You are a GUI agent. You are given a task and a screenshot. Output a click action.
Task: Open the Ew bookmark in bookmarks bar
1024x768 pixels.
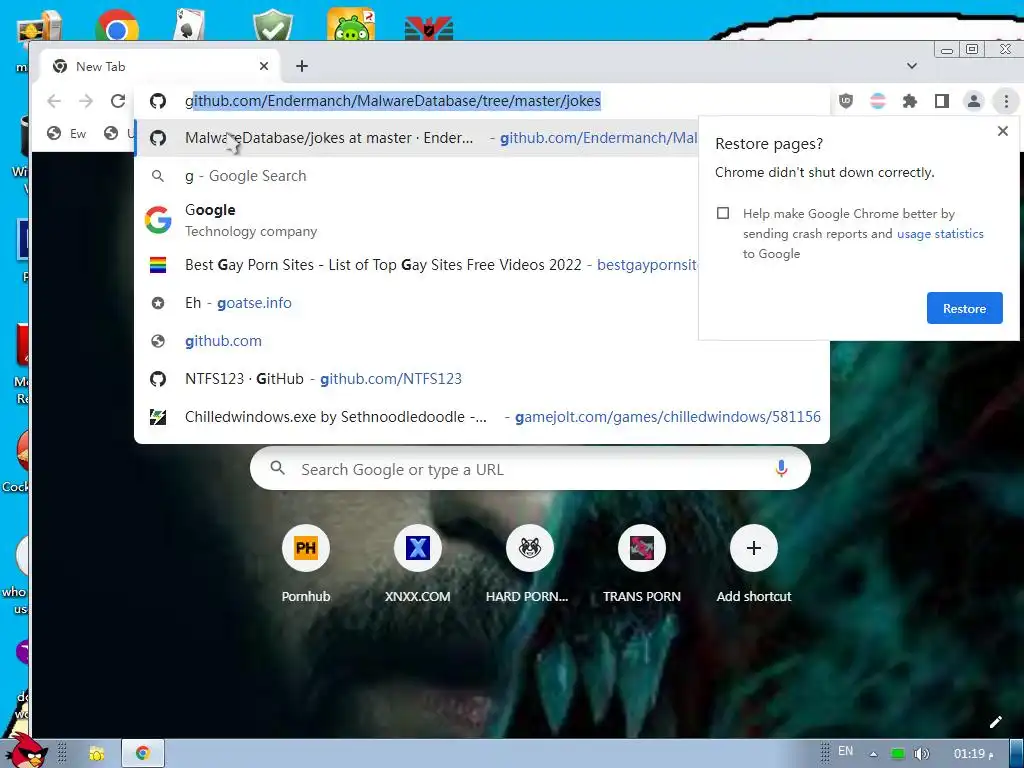(x=67, y=134)
